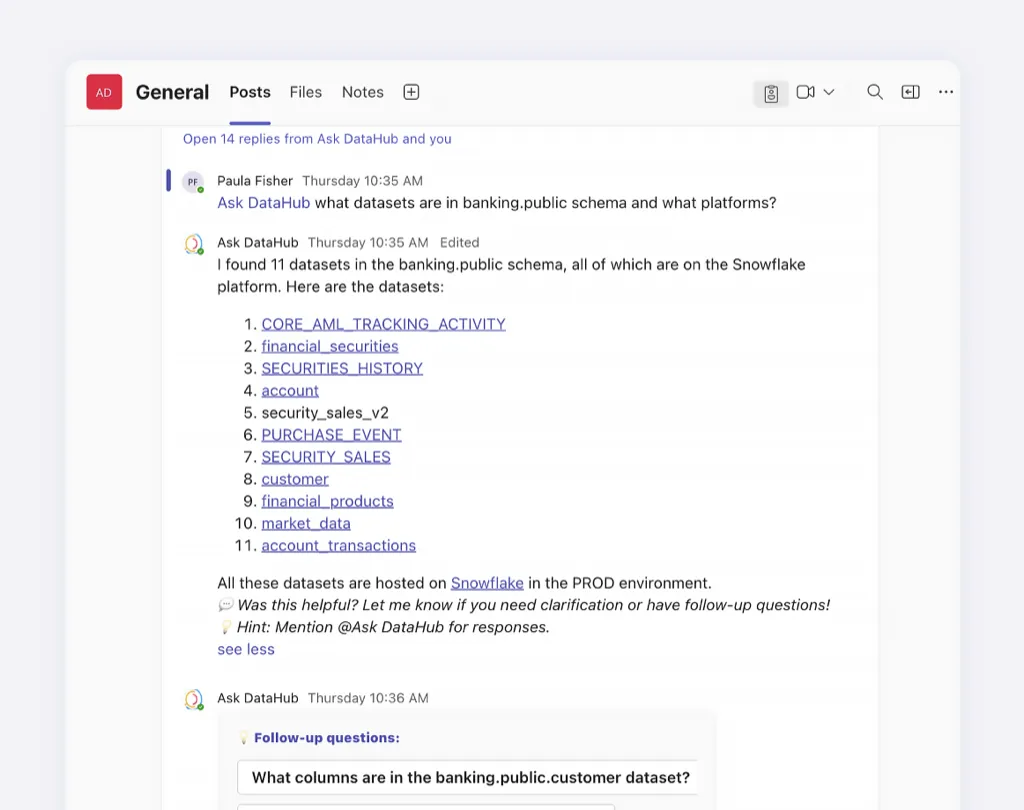This screenshot has height=810, width=1024.
Task: Click the Snowflake platform link
Action: click(x=487, y=583)
